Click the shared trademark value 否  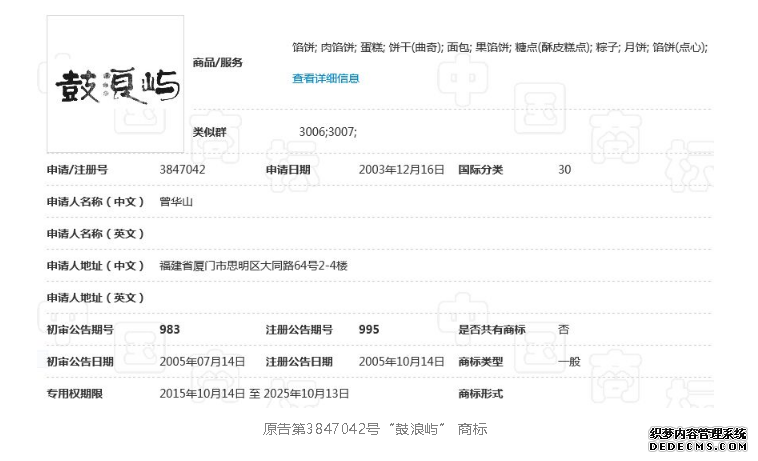click(x=564, y=330)
